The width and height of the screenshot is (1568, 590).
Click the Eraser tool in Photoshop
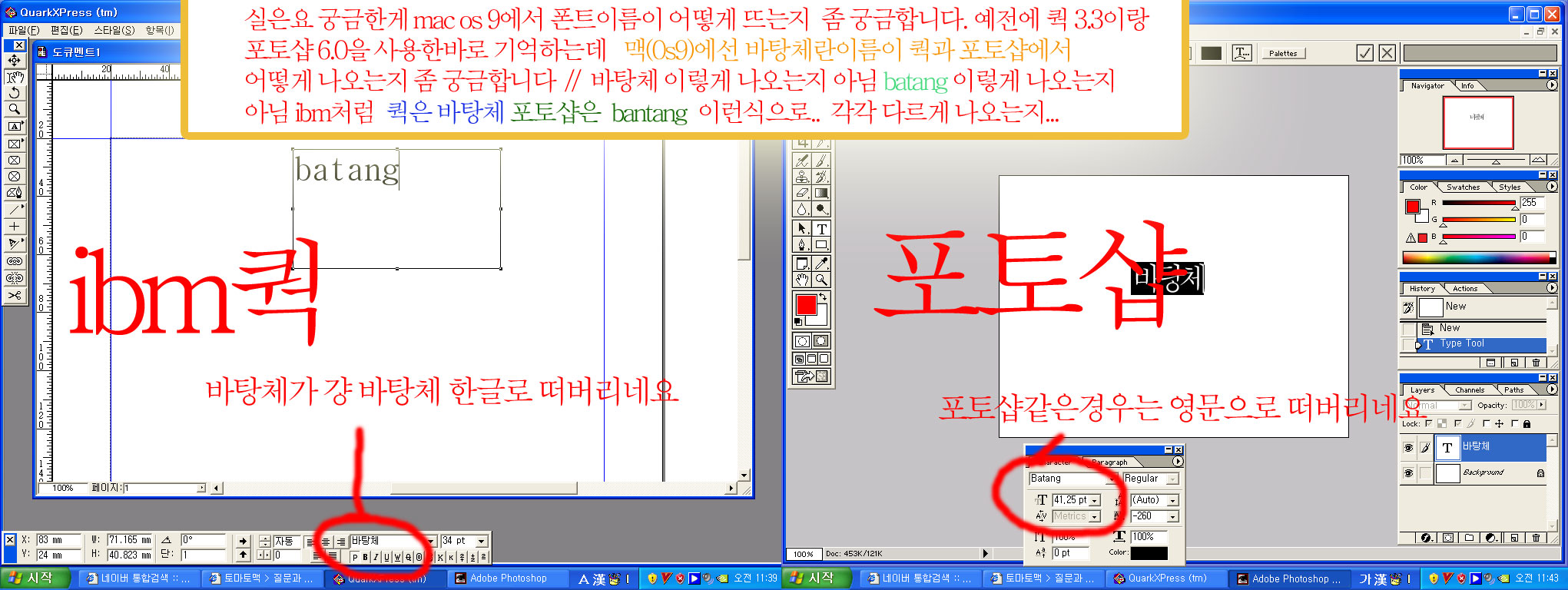pyautogui.click(x=803, y=194)
